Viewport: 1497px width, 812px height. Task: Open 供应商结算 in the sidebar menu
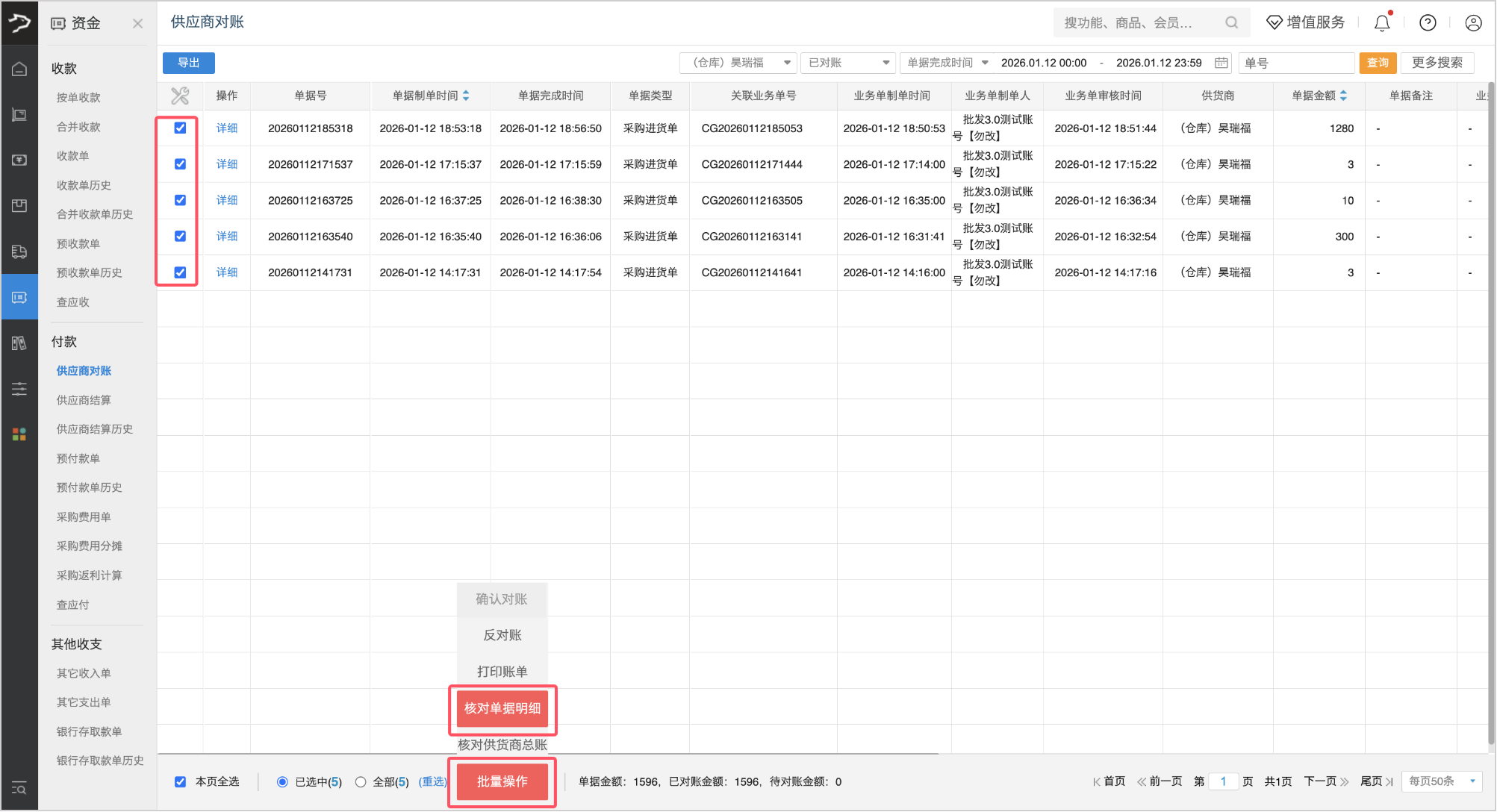[x=84, y=400]
